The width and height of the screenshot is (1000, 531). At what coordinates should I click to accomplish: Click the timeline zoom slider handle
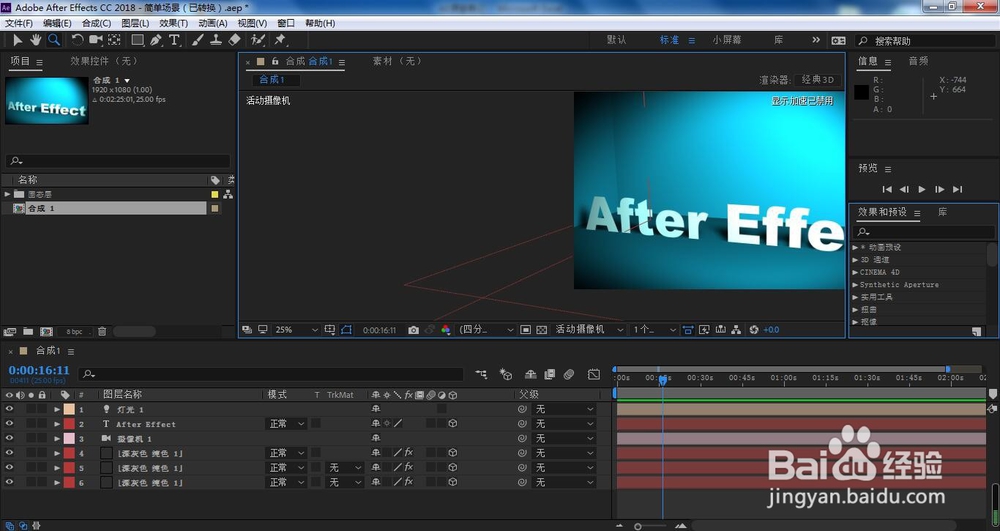click(x=638, y=527)
